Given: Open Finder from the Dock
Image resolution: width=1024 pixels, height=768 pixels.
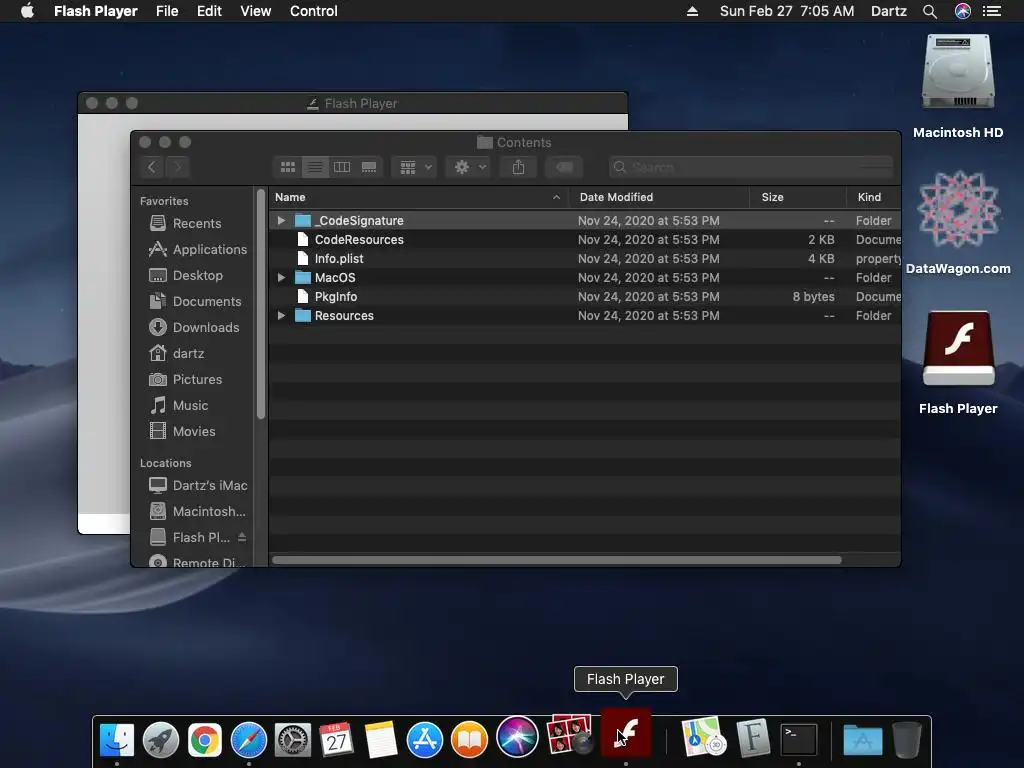Looking at the screenshot, I should coord(117,740).
